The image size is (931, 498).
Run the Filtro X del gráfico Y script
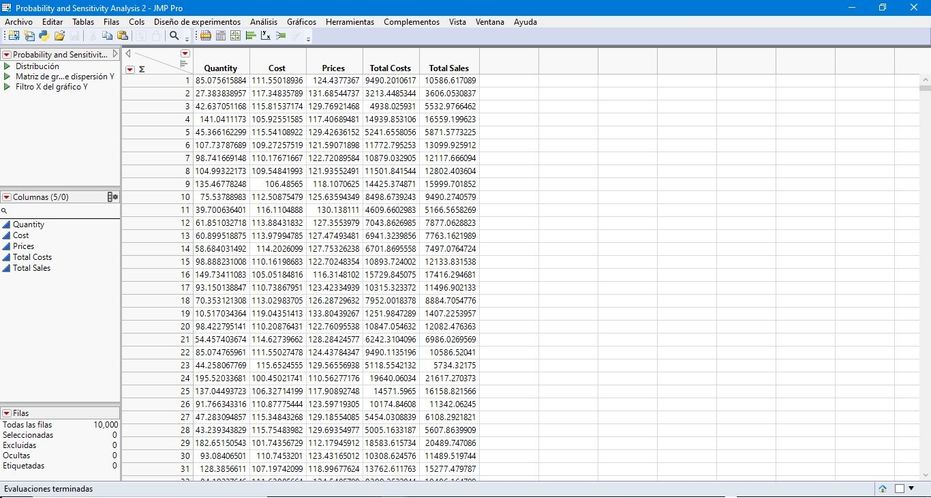(7, 87)
